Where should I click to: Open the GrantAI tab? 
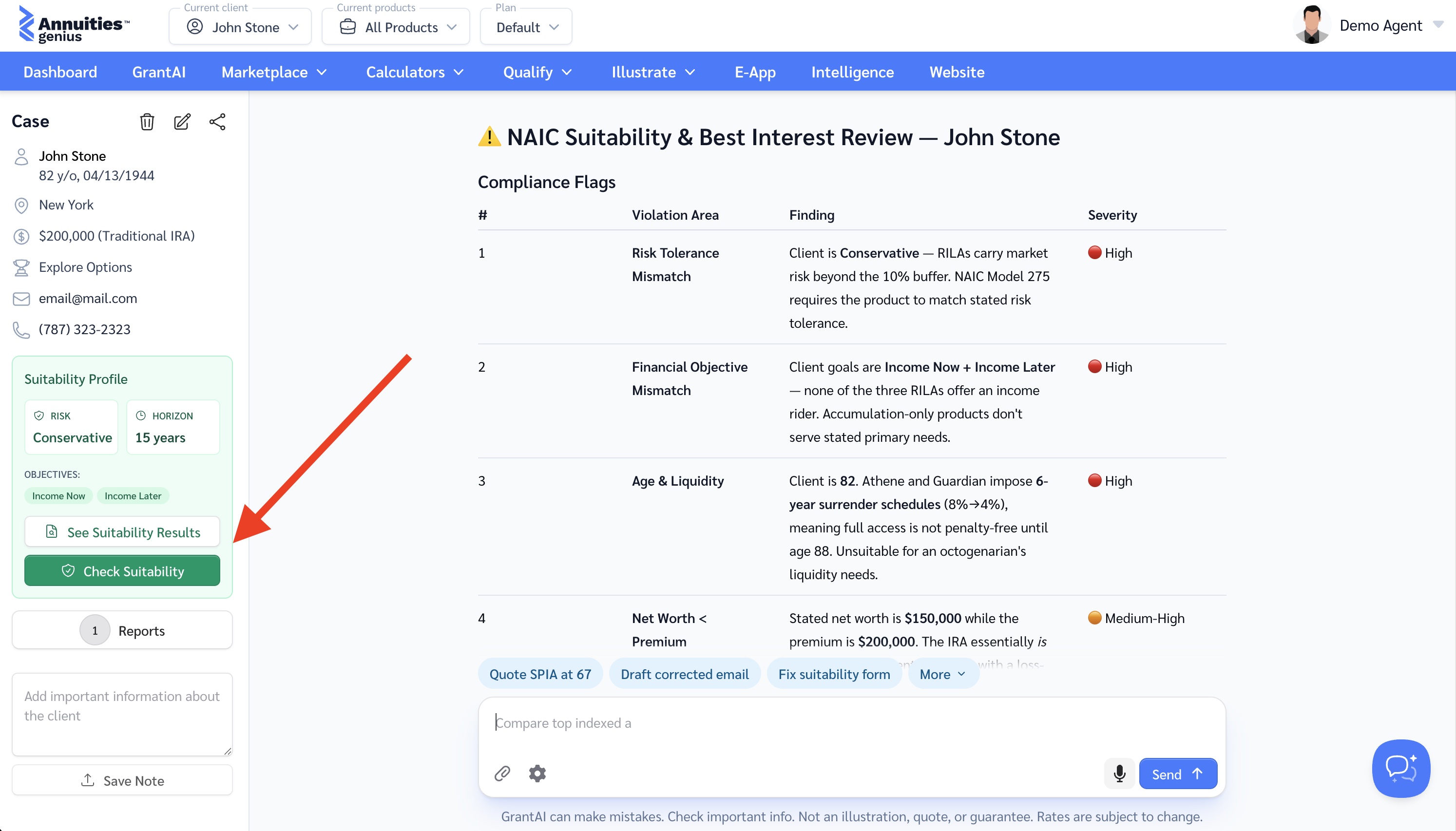point(159,72)
